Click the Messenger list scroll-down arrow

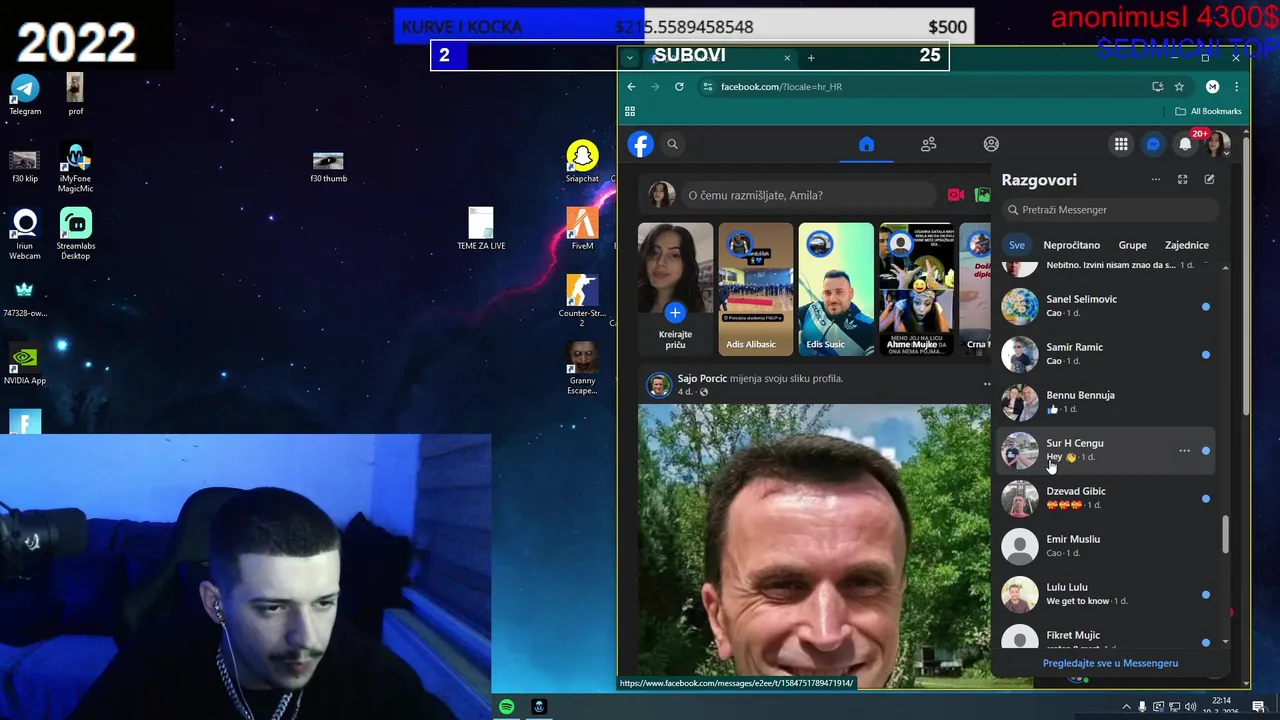coord(1226,642)
